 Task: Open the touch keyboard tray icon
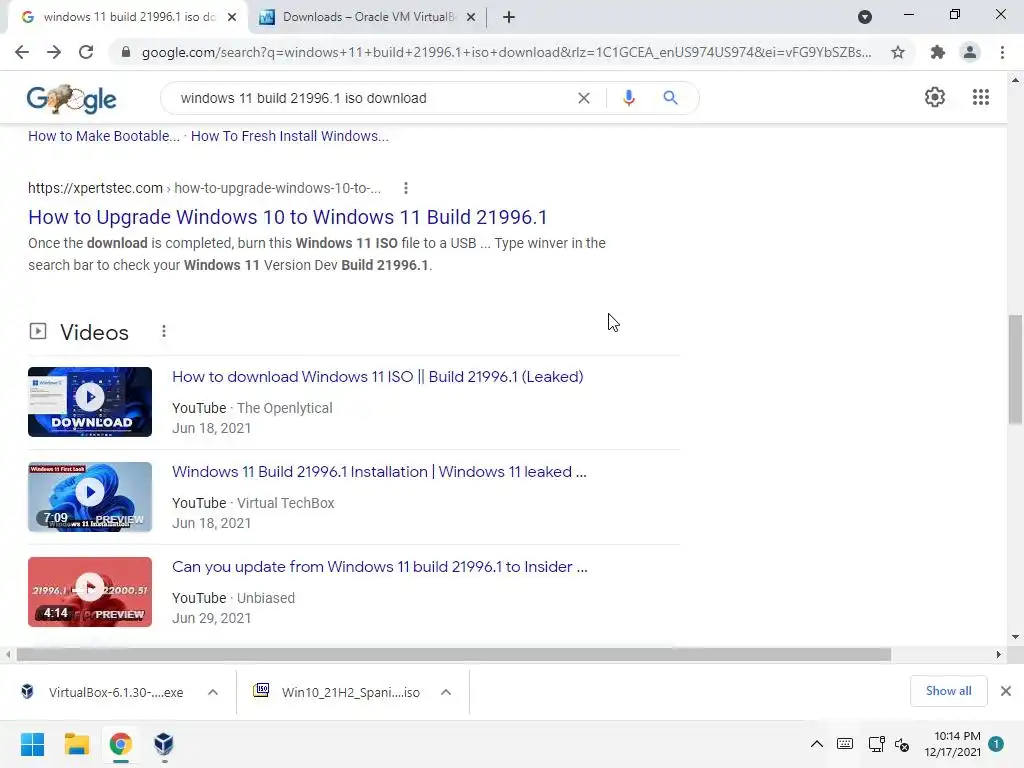(x=844, y=744)
